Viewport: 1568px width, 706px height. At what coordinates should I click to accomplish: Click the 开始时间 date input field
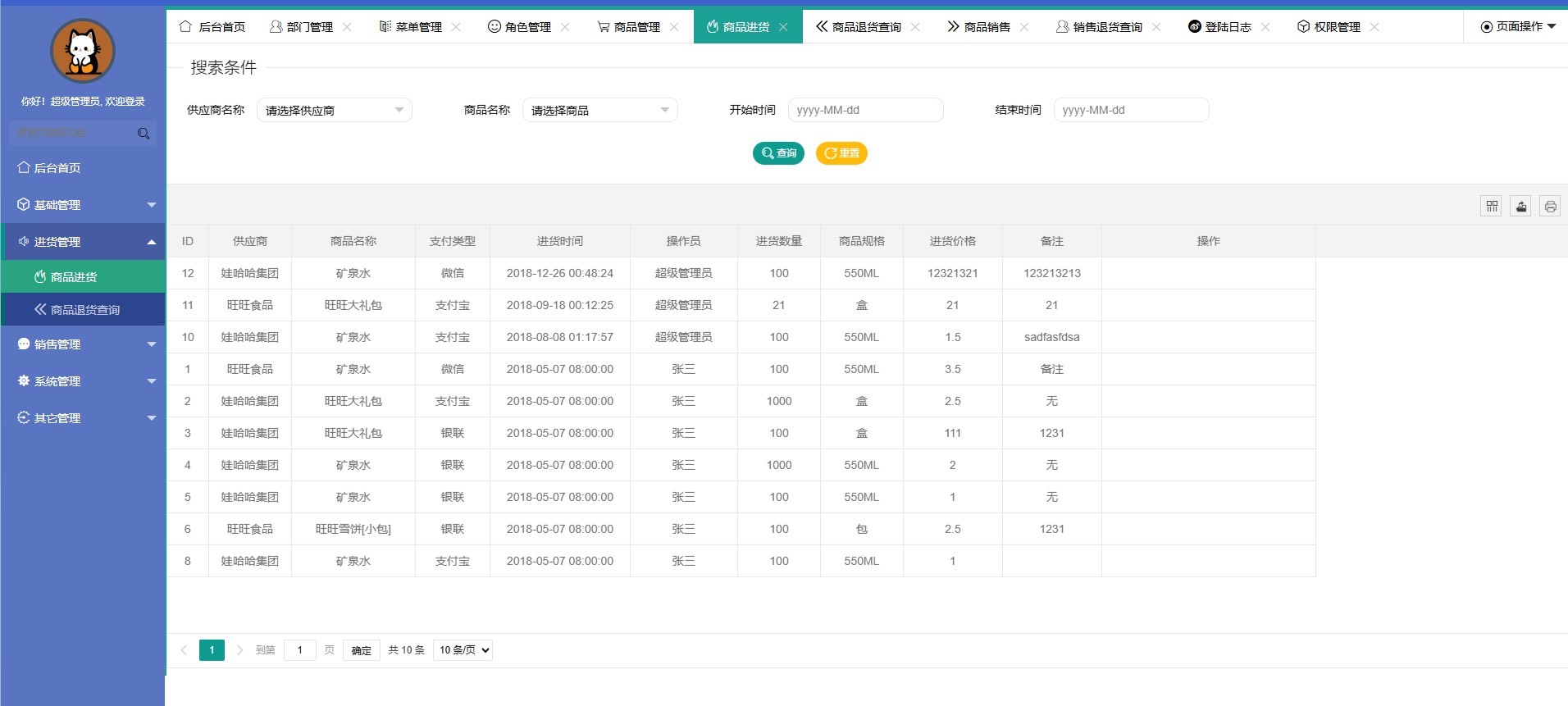865,110
